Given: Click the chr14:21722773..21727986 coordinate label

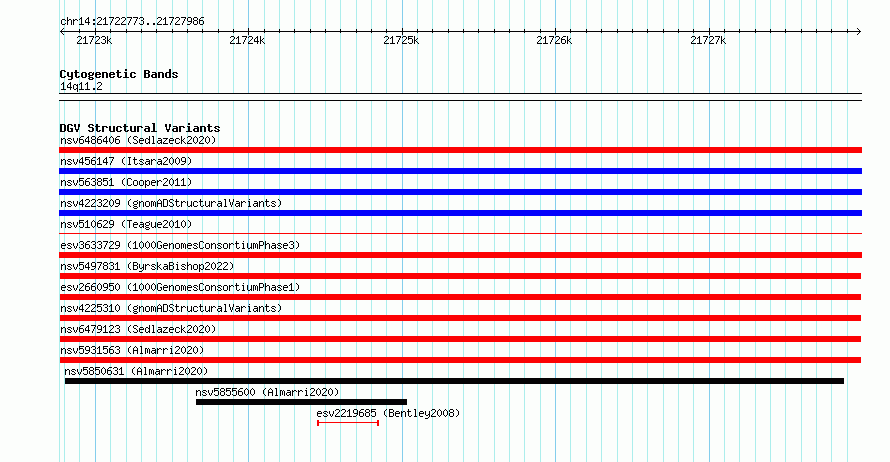Looking at the screenshot, I should click(132, 22).
